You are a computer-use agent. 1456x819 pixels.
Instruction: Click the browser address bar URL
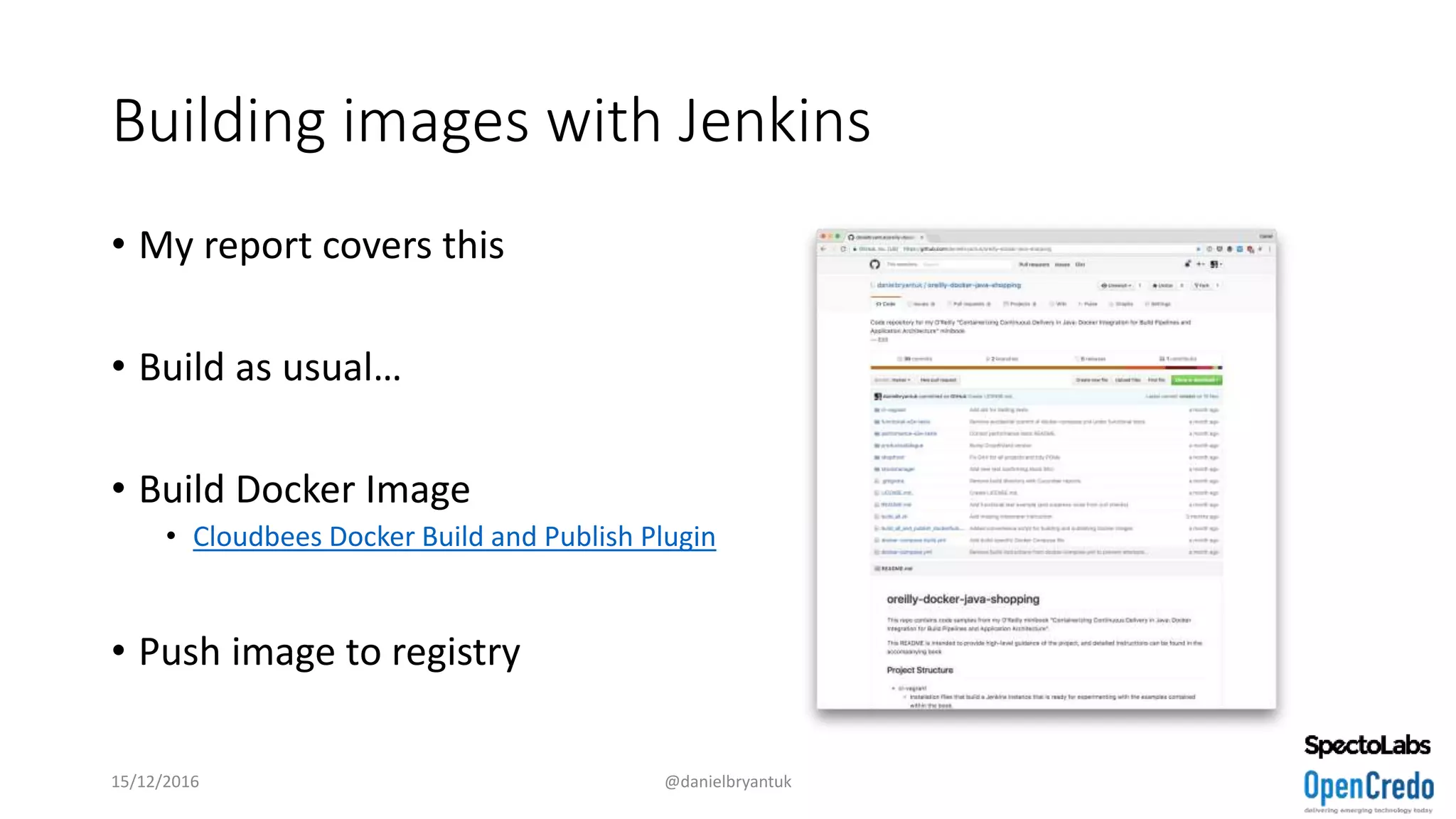(977, 249)
